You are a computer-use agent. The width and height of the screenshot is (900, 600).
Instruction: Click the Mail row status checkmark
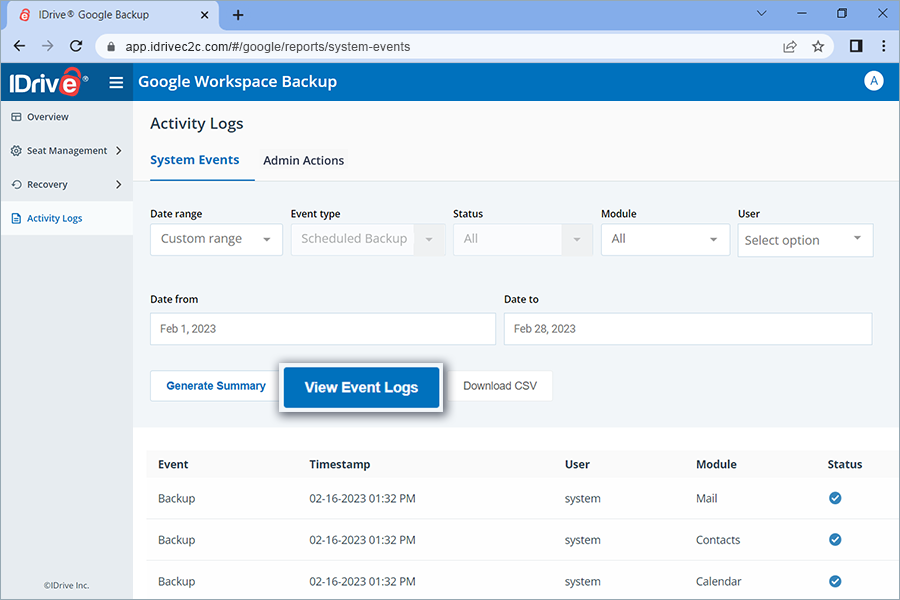[x=835, y=498]
